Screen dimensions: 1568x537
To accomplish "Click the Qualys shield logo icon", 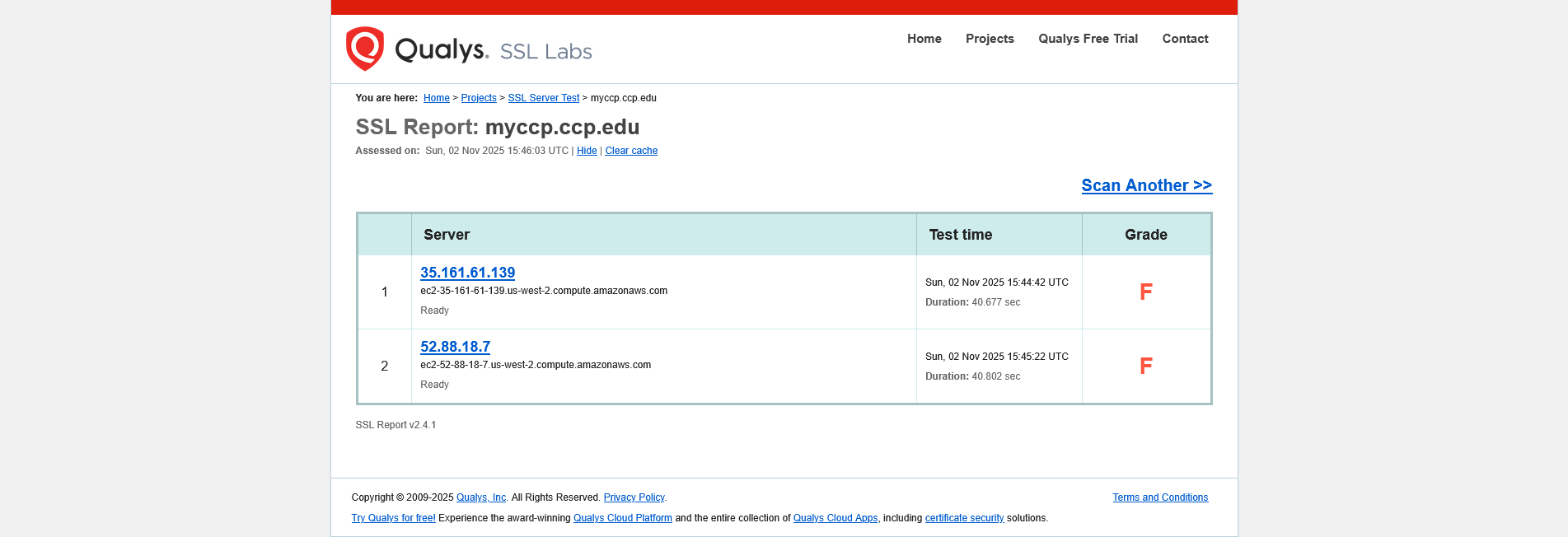I will click(x=365, y=49).
